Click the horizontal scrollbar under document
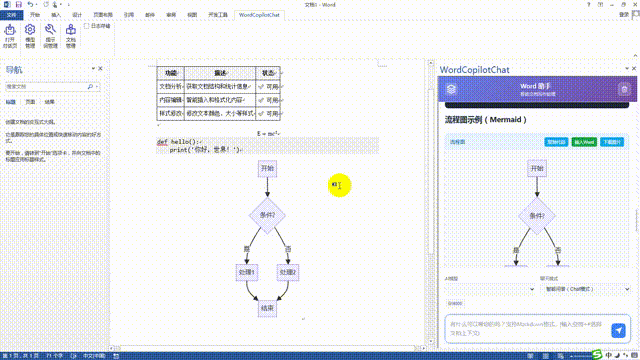Image resolution: width=640 pixels, height=360 pixels. (x=267, y=348)
